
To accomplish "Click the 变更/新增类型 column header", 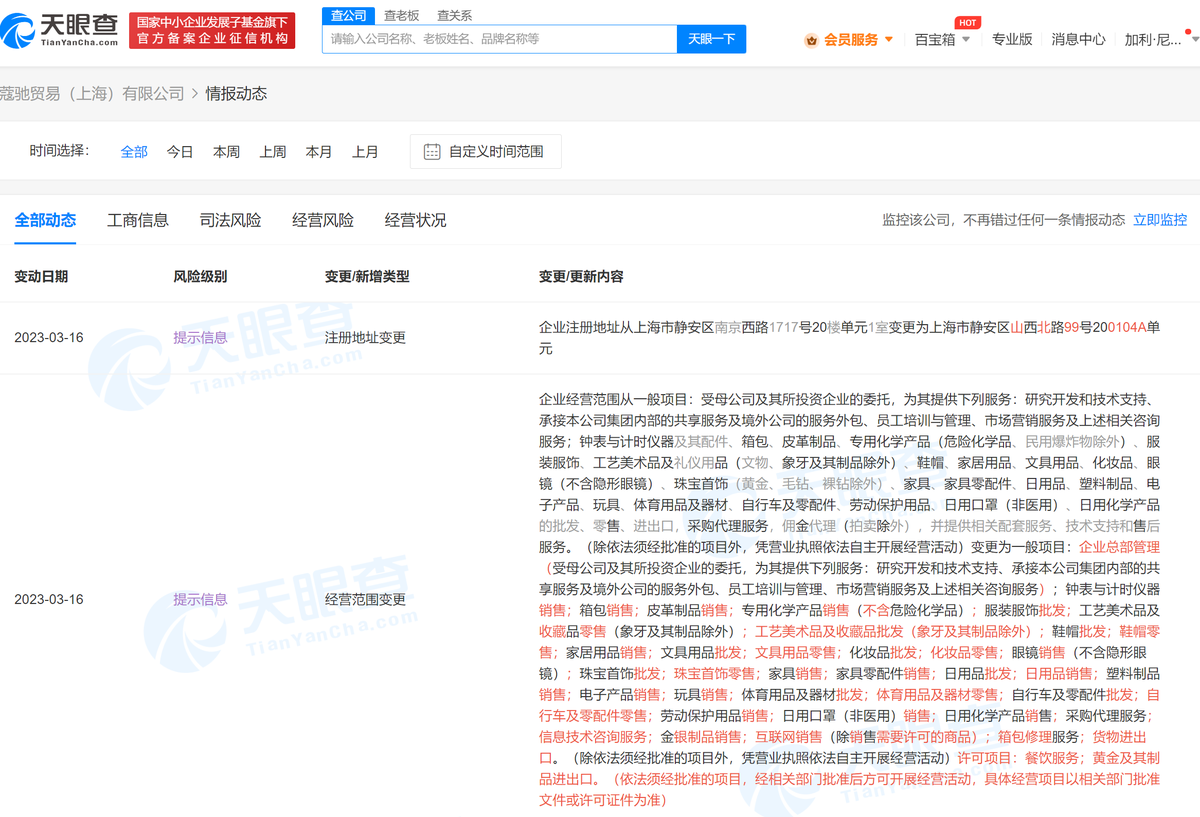I will pyautogui.click(x=367, y=277).
